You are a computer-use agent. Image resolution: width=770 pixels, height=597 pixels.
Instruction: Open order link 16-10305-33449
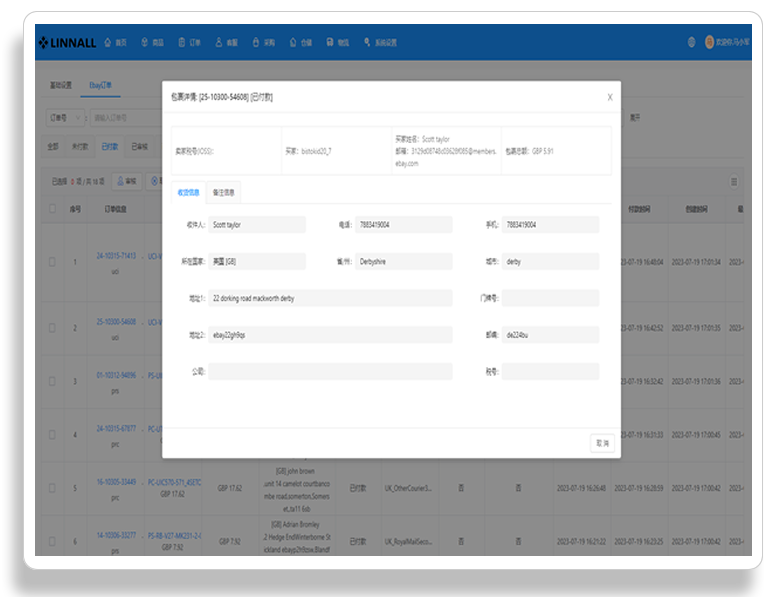point(116,482)
